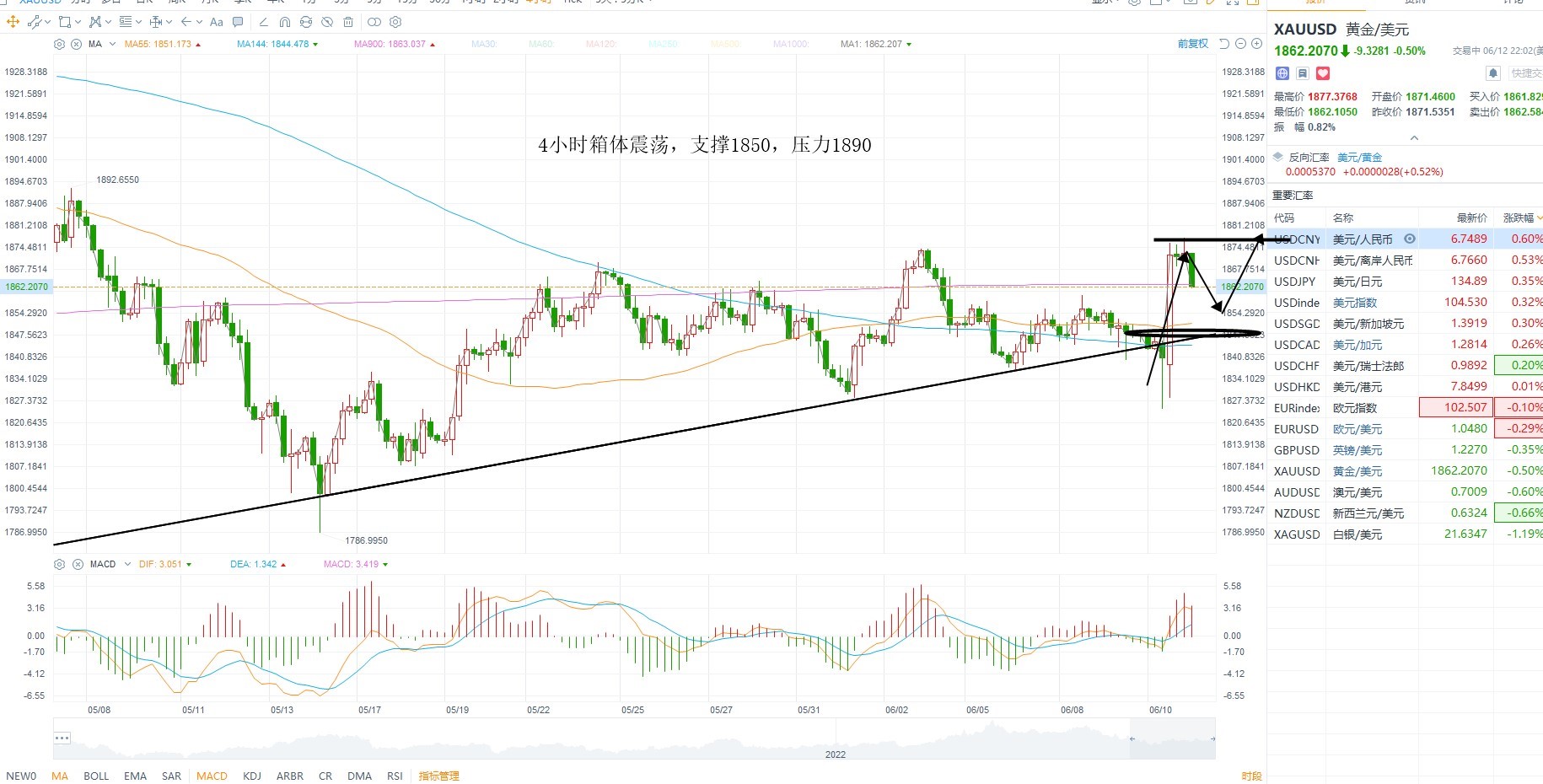The width and height of the screenshot is (1543, 784).
Task: Select the orange crosshair move tool
Action: coord(13,22)
